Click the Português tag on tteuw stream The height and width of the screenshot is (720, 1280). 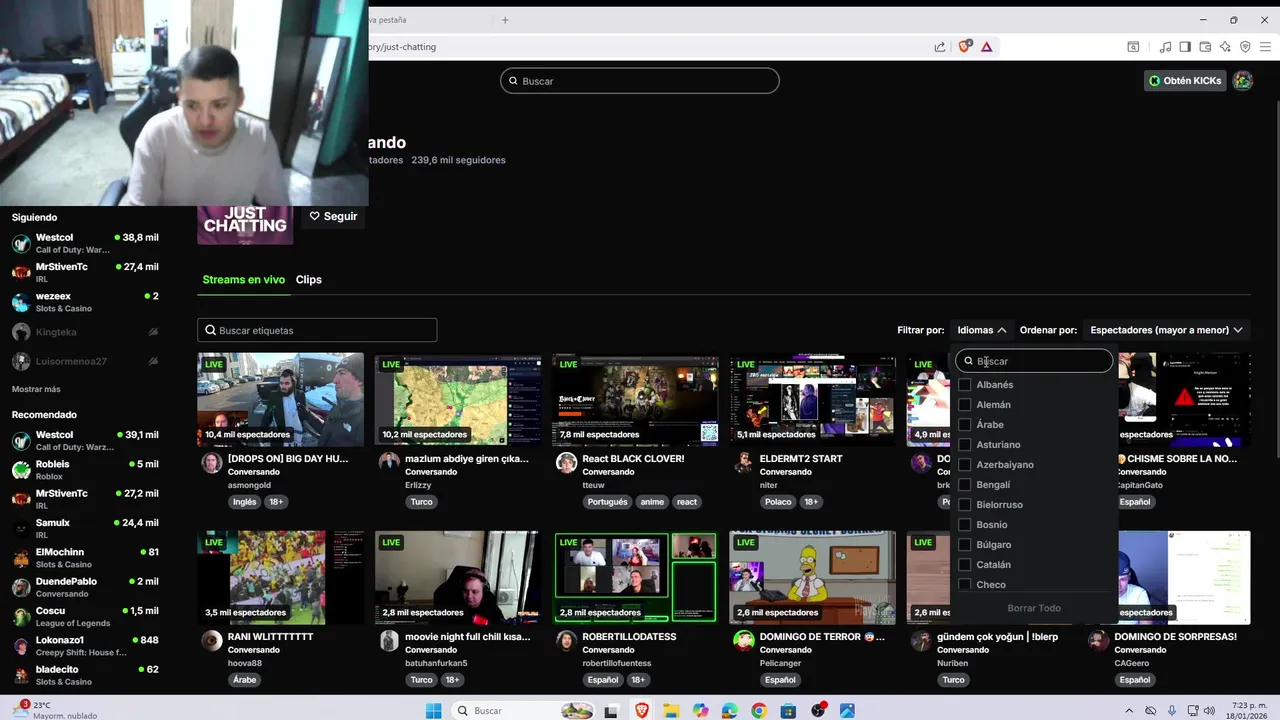point(607,502)
